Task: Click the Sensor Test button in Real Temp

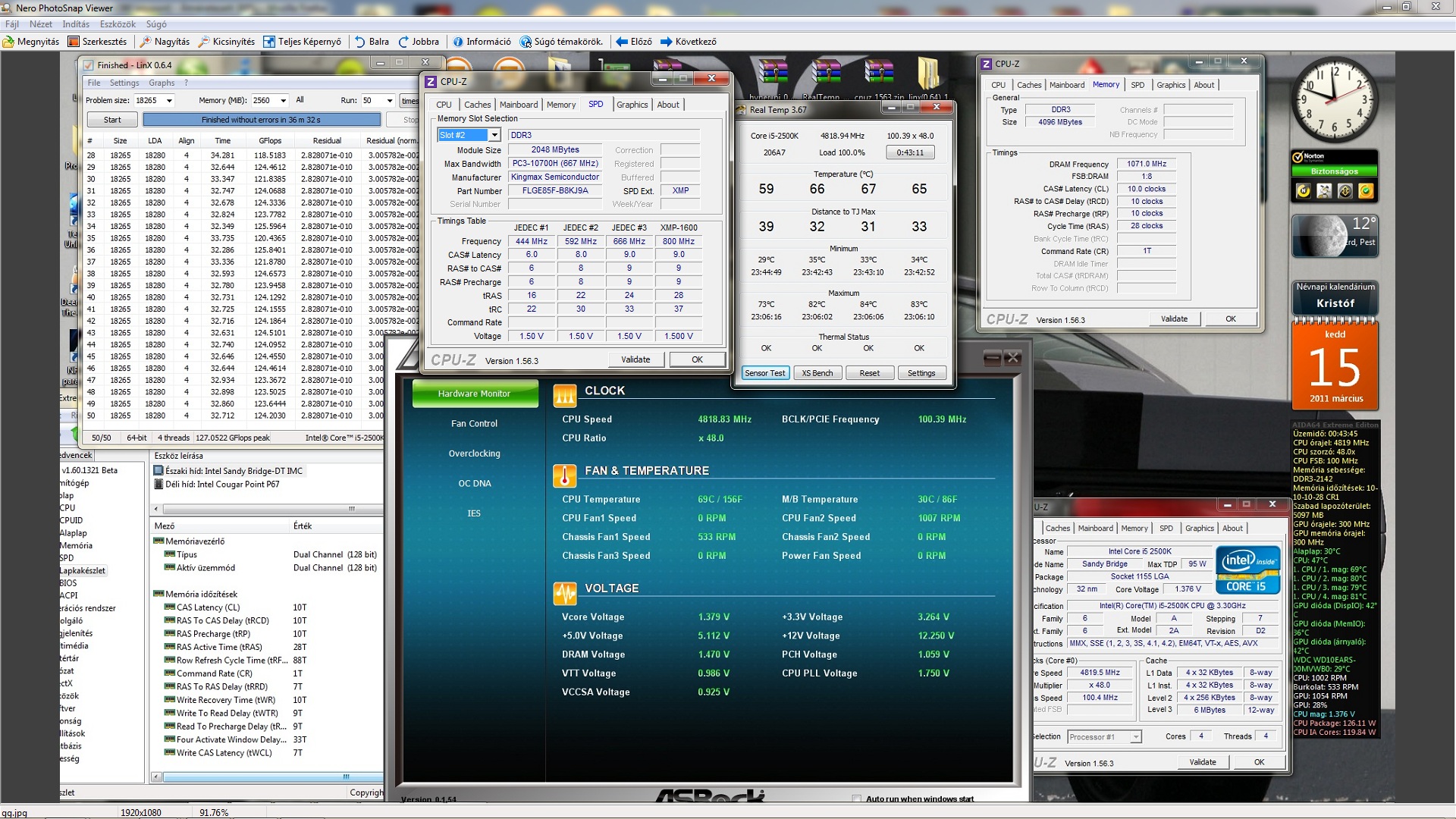Action: pyautogui.click(x=764, y=373)
